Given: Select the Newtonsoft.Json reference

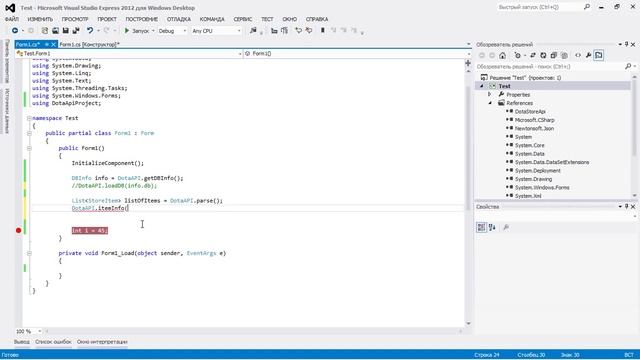Looking at the screenshot, I should pos(534,129).
